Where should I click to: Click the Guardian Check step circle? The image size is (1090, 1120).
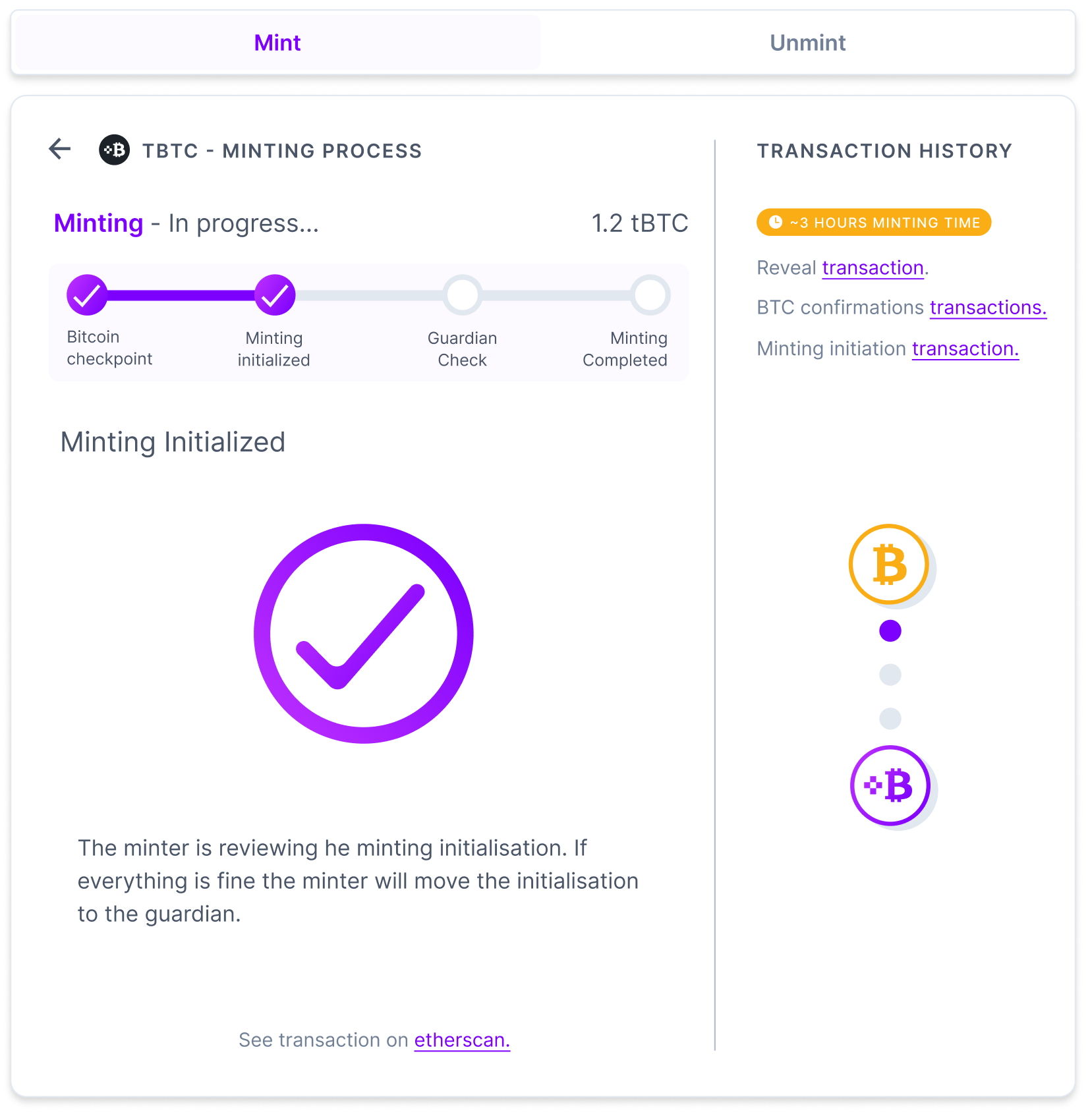[462, 294]
